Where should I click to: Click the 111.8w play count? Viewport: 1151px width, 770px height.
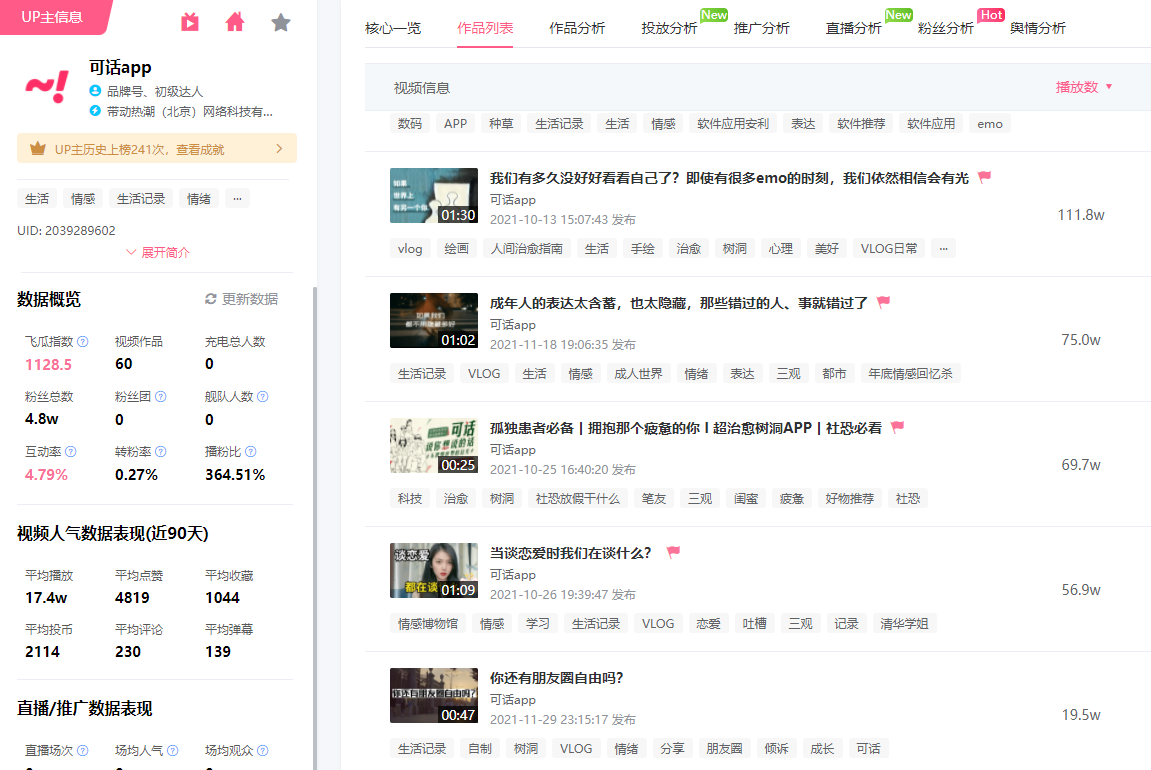[x=1081, y=215]
